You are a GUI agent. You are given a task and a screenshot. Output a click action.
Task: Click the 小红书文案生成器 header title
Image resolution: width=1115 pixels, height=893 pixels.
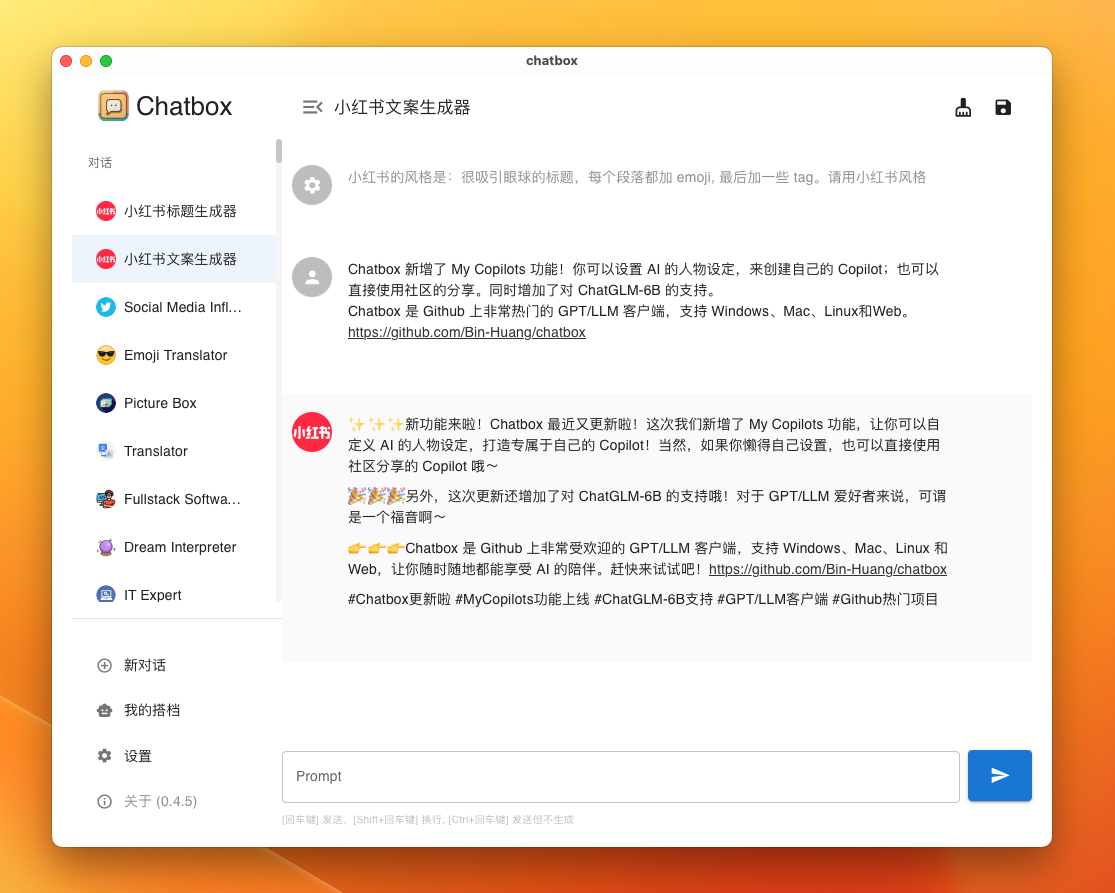point(402,107)
